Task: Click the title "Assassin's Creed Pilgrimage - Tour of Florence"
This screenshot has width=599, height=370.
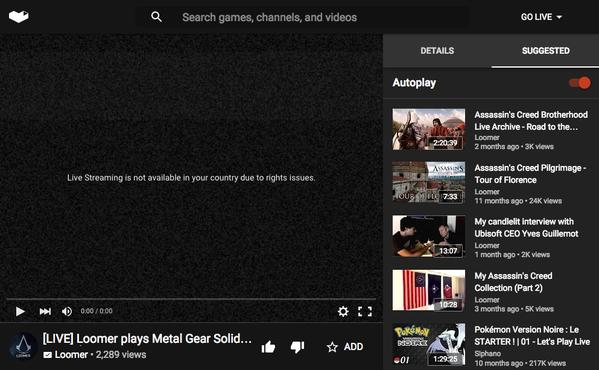Action: pyautogui.click(x=530, y=174)
